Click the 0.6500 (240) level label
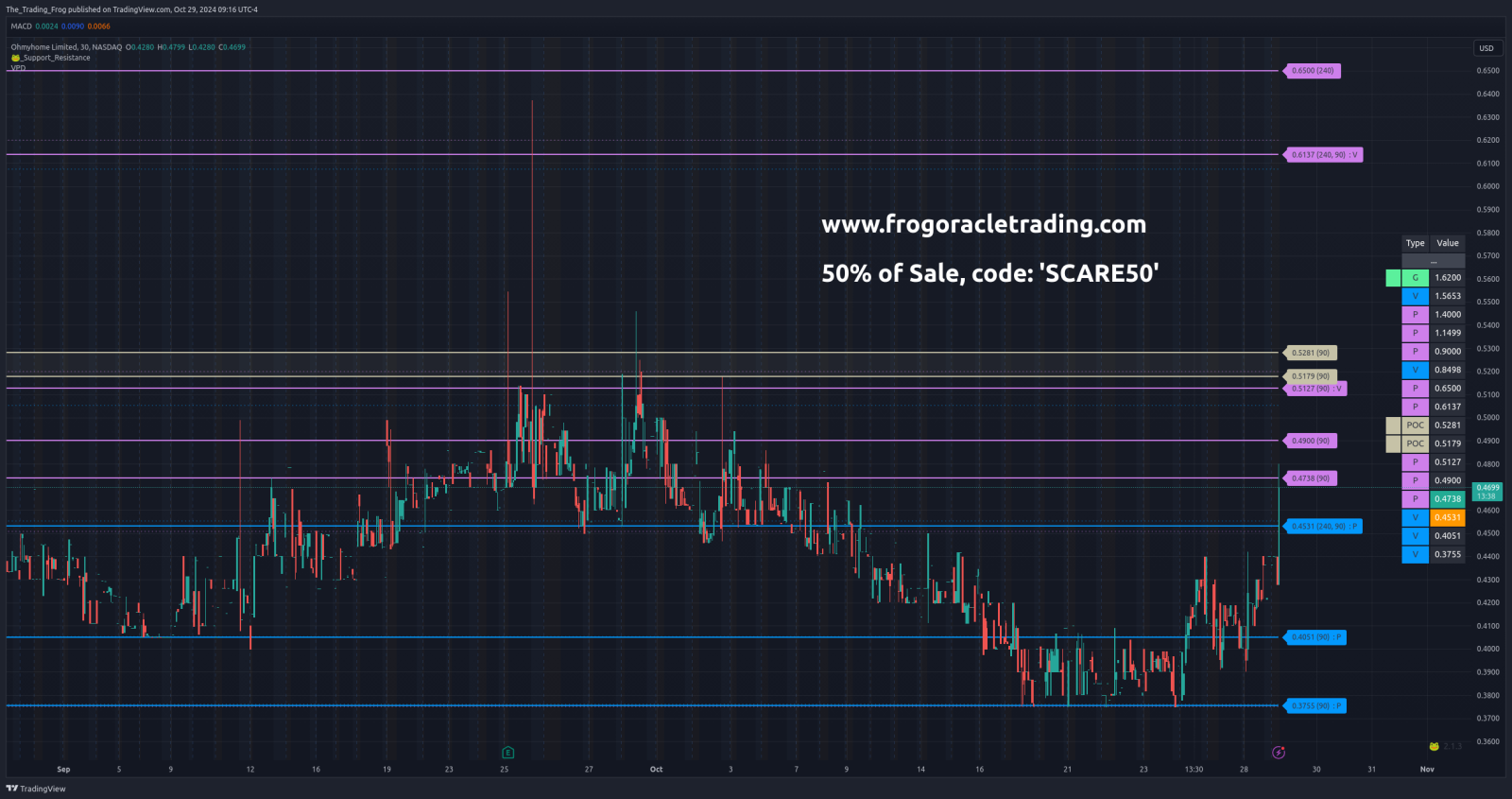This screenshot has height=799, width=1512. [1313, 71]
